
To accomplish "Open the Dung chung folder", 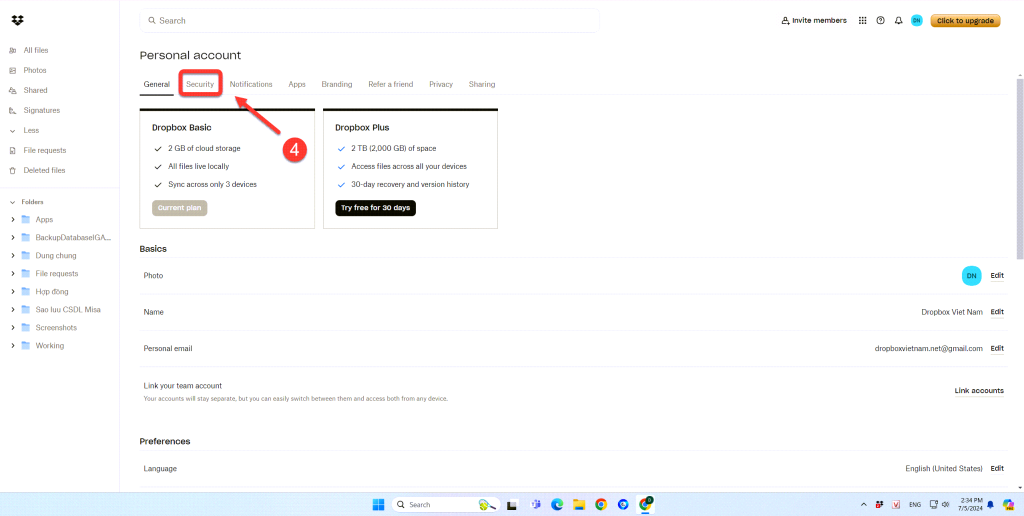I will (x=56, y=255).
